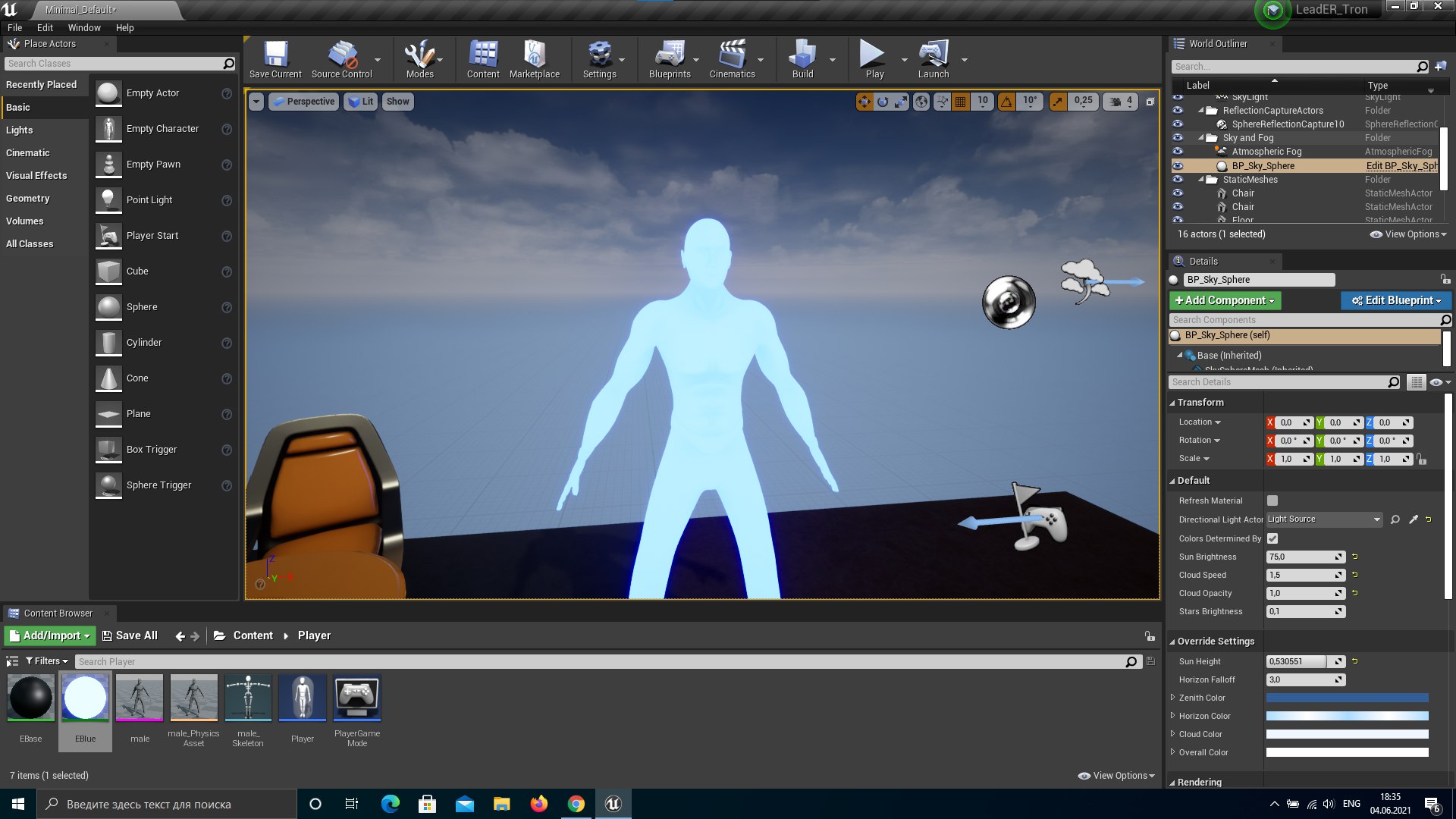This screenshot has height=819, width=1456.
Task: Click the Search Player input field
Action: (607, 662)
